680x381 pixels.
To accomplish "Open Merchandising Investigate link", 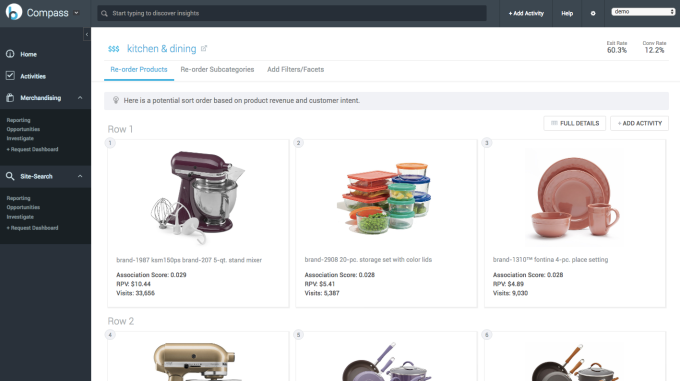I will [20, 138].
